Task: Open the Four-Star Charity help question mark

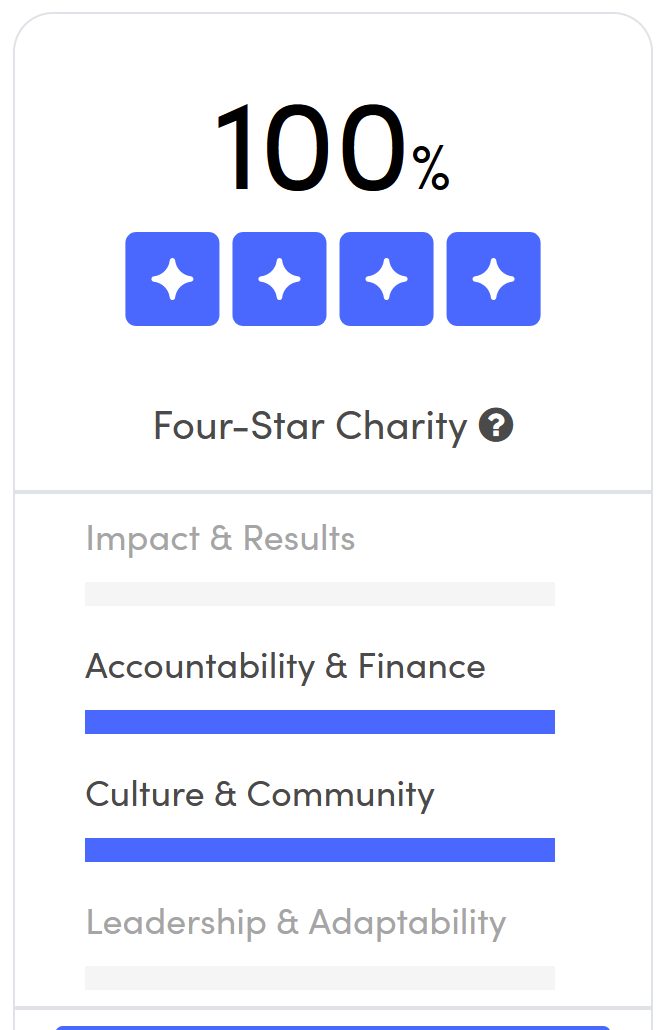Action: (x=496, y=426)
